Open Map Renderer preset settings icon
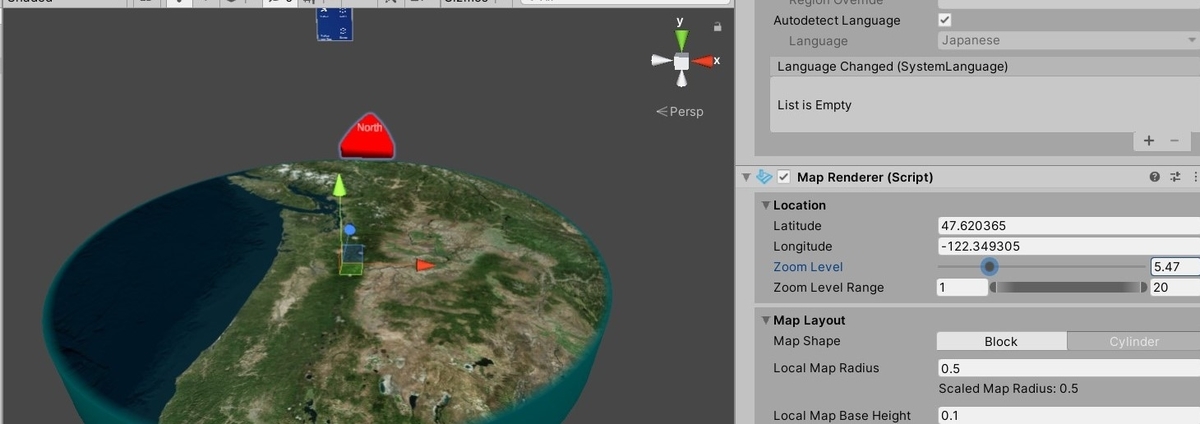Image resolution: width=1200 pixels, height=424 pixels. (1175, 177)
